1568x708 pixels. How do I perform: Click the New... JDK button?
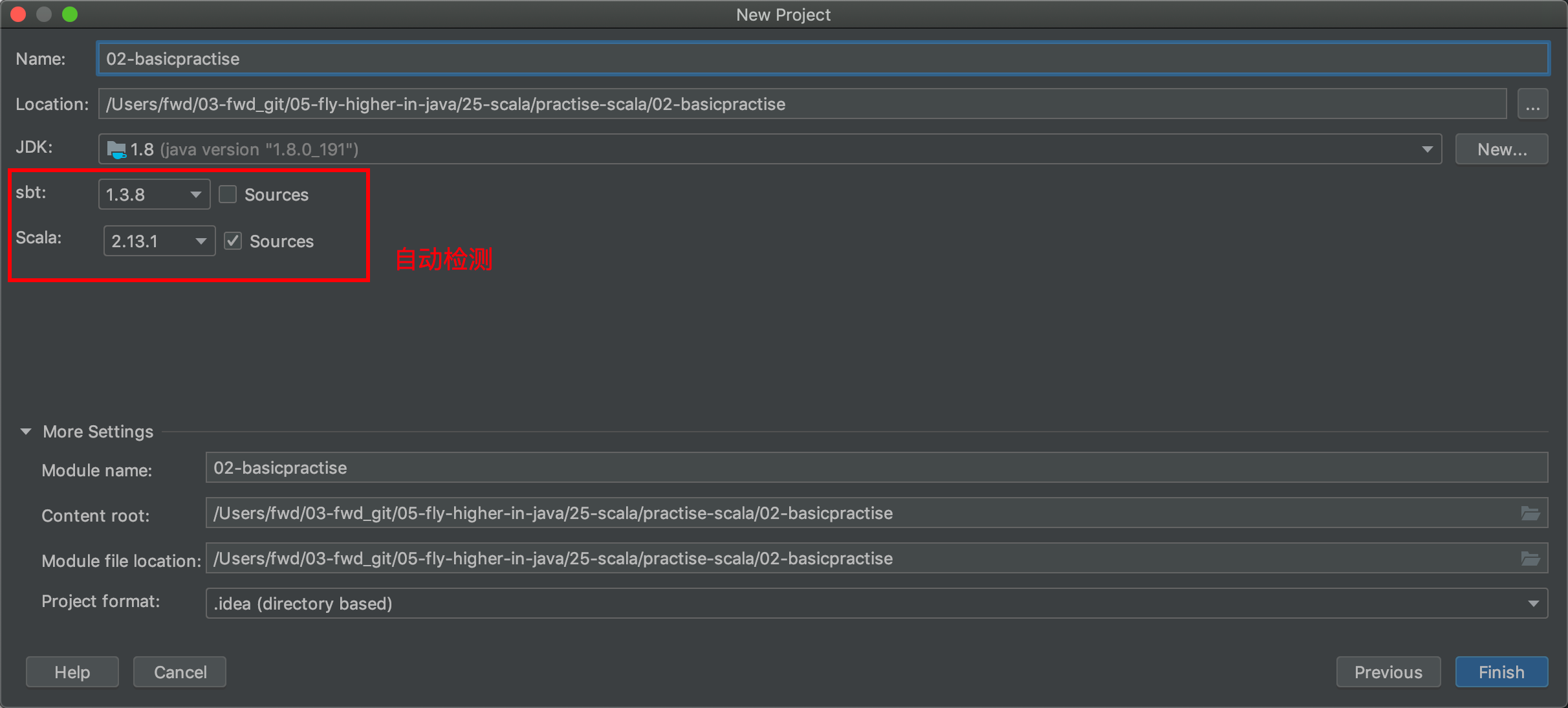[1501, 149]
